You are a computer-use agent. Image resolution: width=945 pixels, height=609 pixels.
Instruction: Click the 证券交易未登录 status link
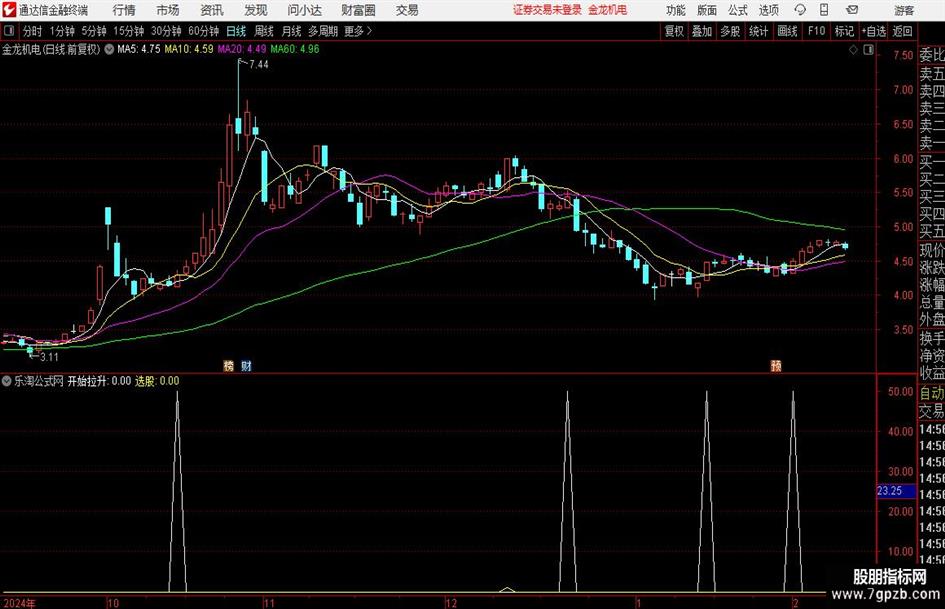pos(547,10)
